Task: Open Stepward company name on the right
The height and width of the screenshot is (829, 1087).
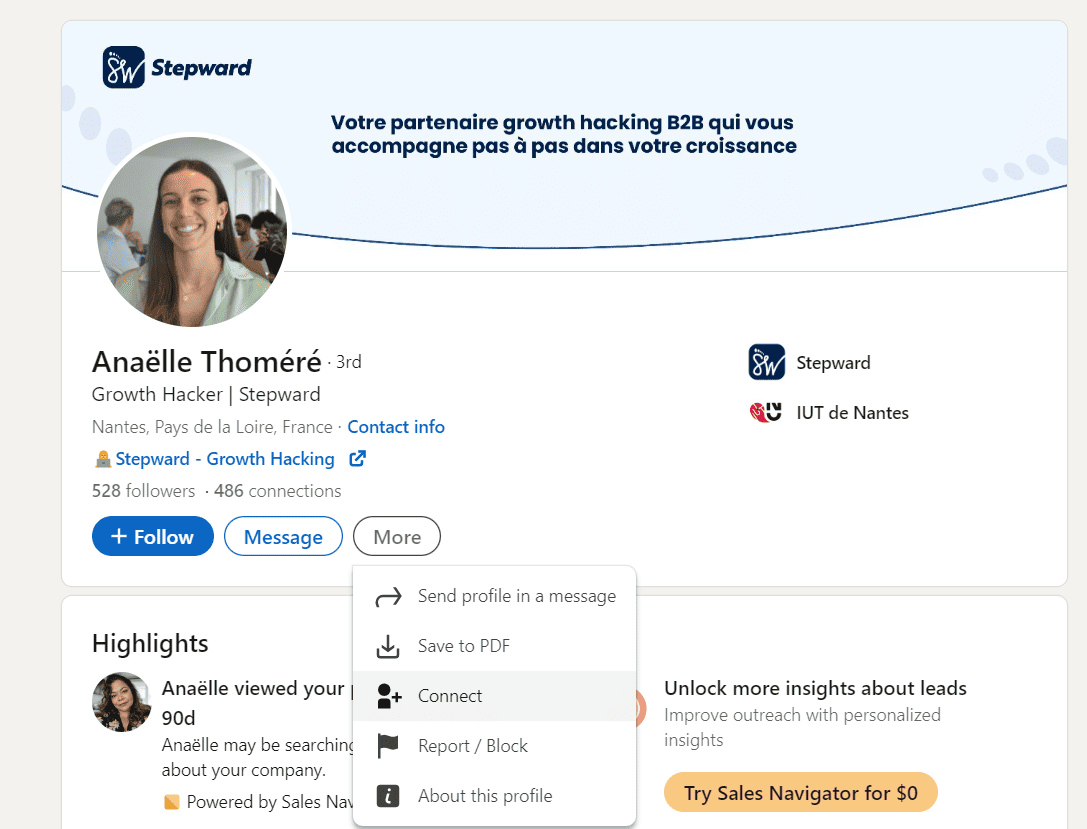Action: tap(833, 363)
